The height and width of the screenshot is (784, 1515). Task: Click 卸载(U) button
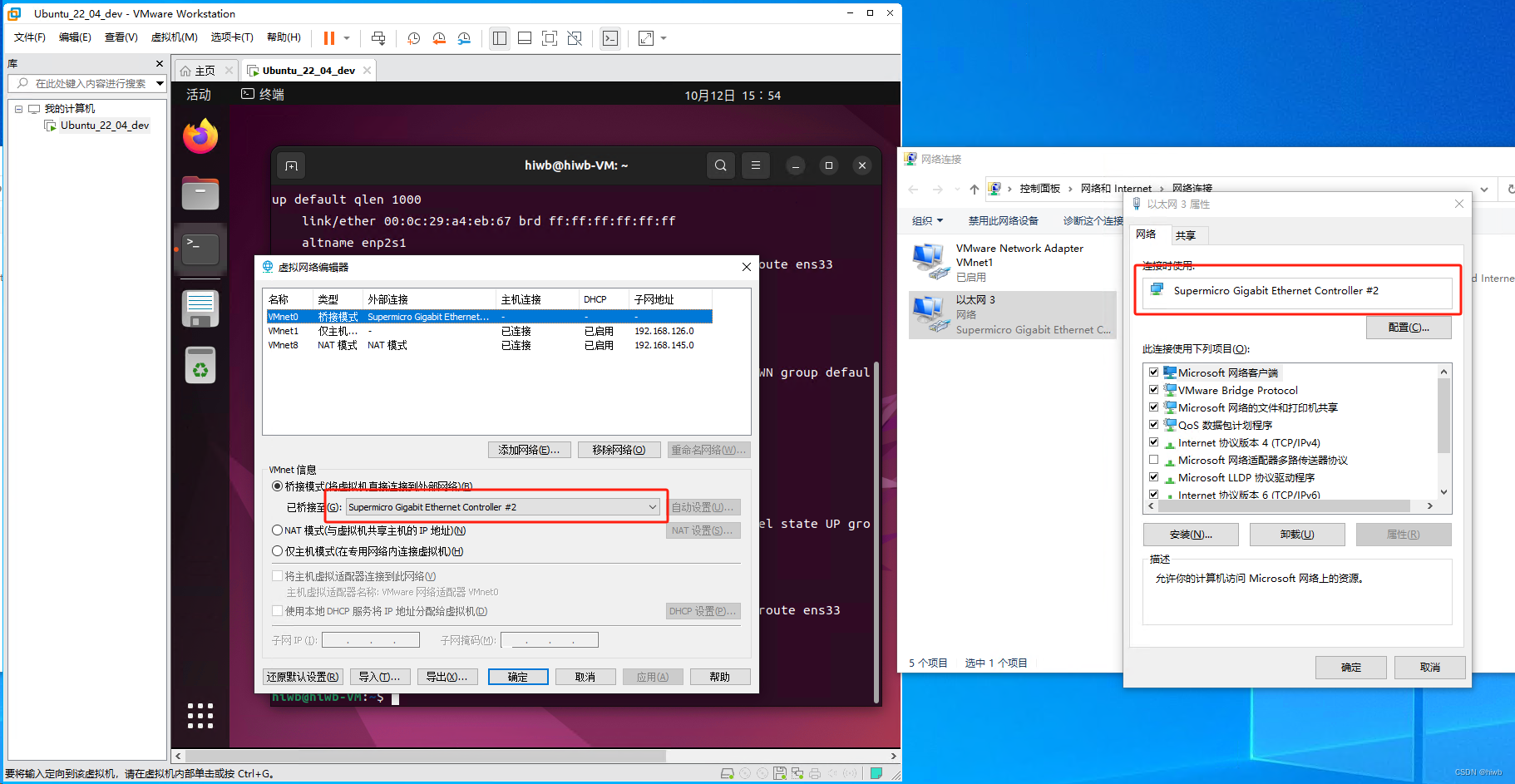point(1297,535)
